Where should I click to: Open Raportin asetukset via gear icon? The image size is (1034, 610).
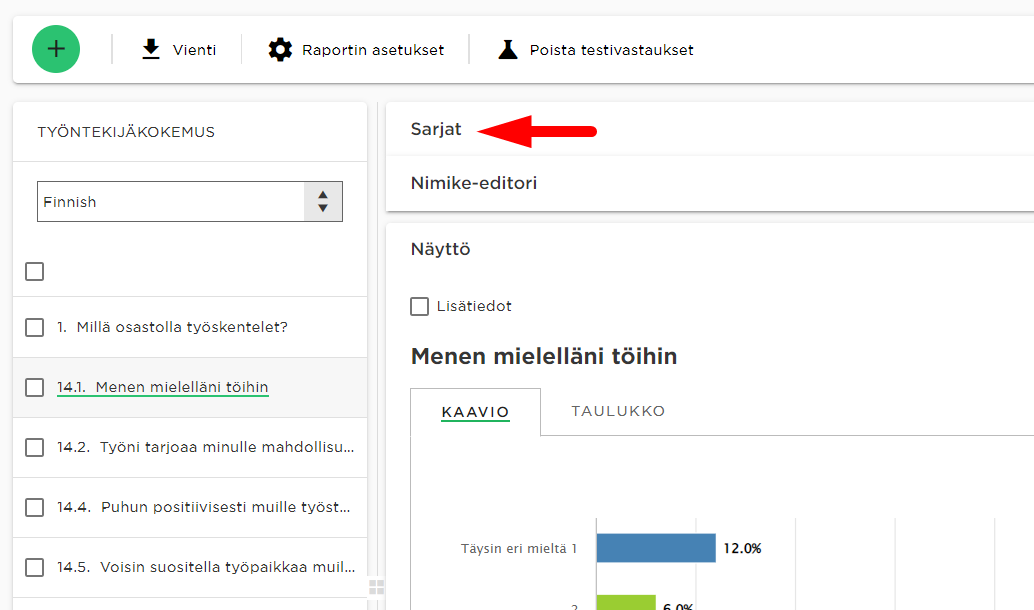[x=280, y=49]
